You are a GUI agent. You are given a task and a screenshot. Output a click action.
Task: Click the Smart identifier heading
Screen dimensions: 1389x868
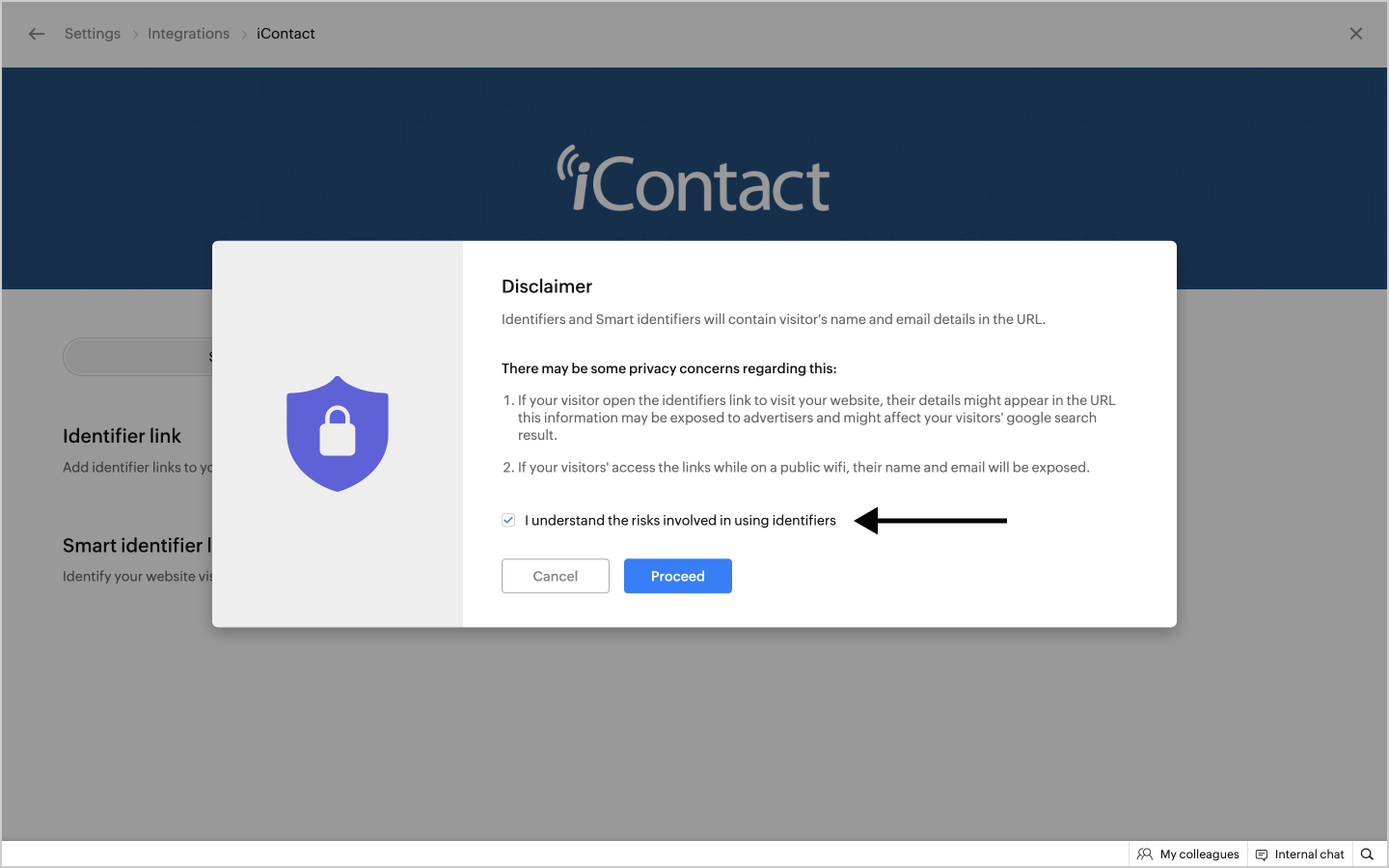(133, 545)
